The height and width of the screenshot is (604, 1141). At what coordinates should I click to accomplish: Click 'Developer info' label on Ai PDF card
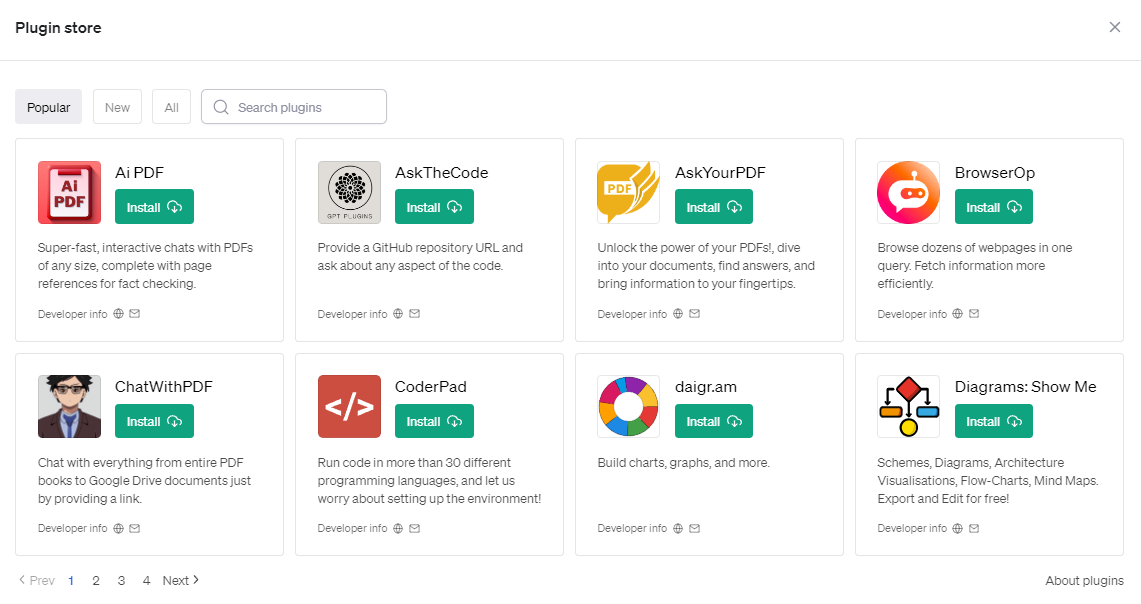tap(73, 314)
